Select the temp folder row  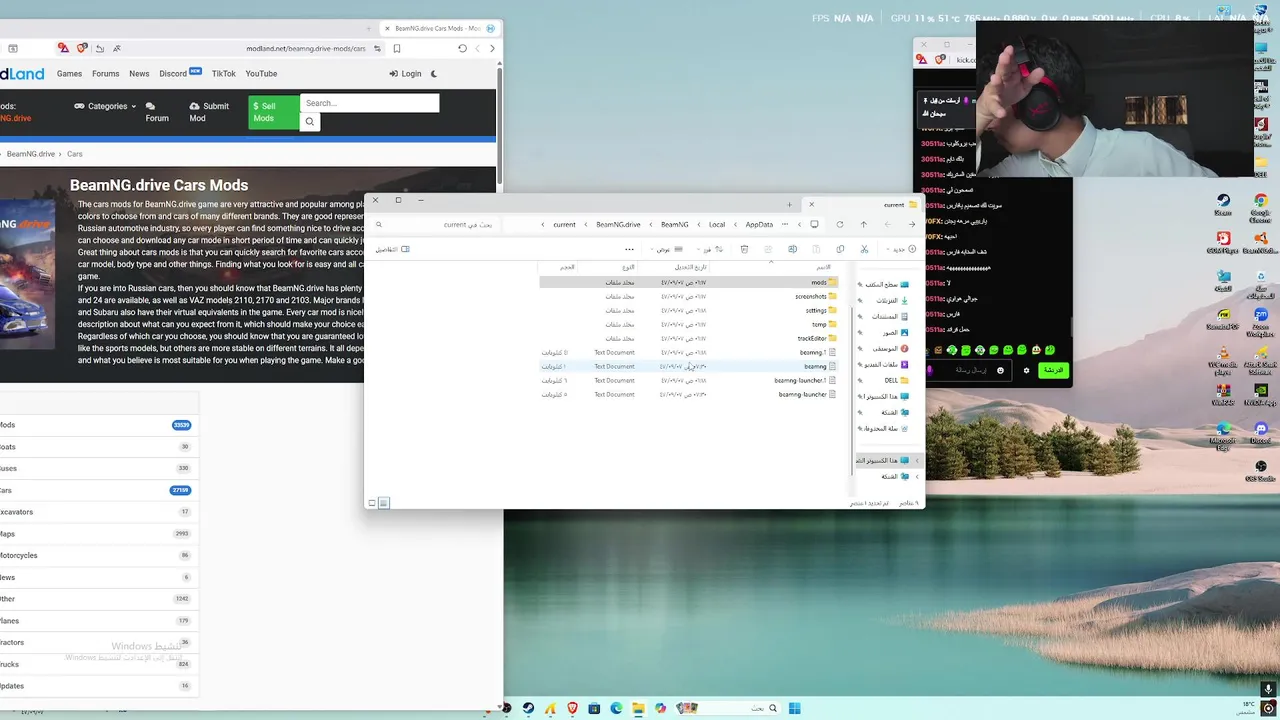coord(689,324)
